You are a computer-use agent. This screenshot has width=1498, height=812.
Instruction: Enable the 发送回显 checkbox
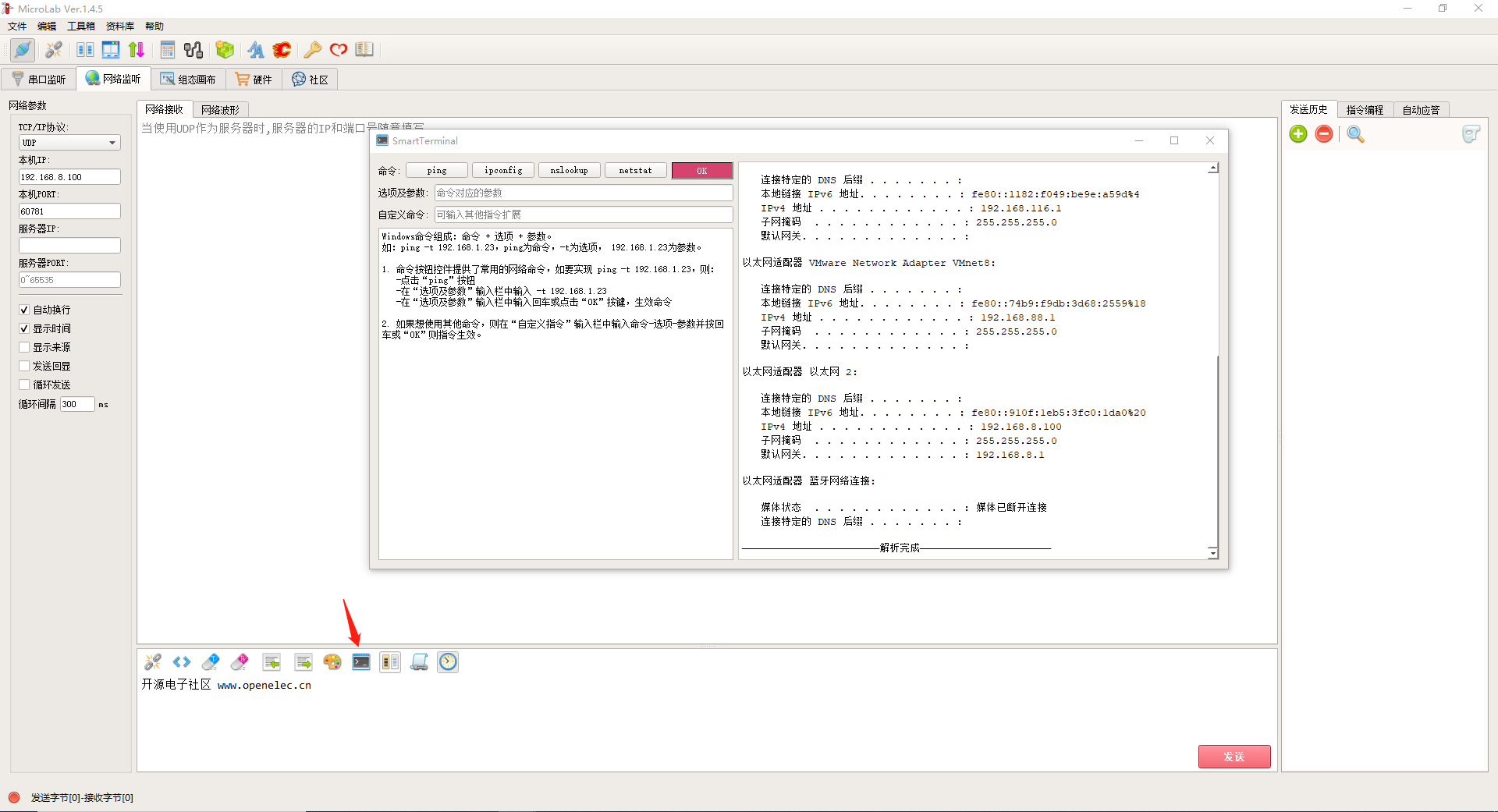(24, 366)
